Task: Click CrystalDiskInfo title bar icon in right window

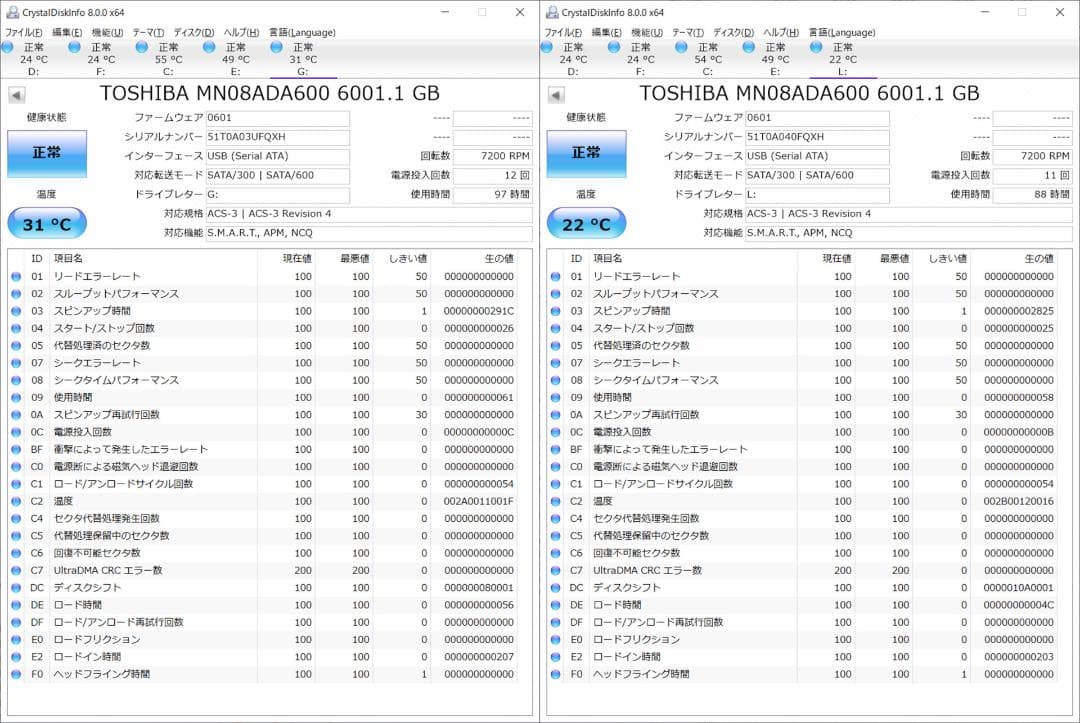Action: click(552, 12)
